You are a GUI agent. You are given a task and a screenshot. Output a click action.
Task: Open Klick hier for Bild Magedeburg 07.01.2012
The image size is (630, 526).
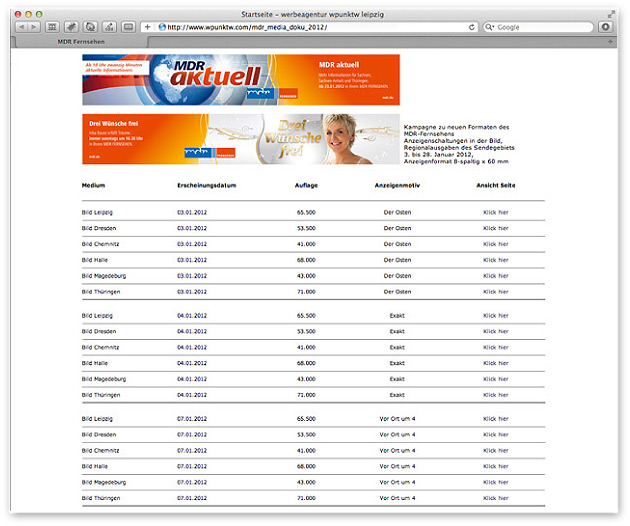coord(495,482)
